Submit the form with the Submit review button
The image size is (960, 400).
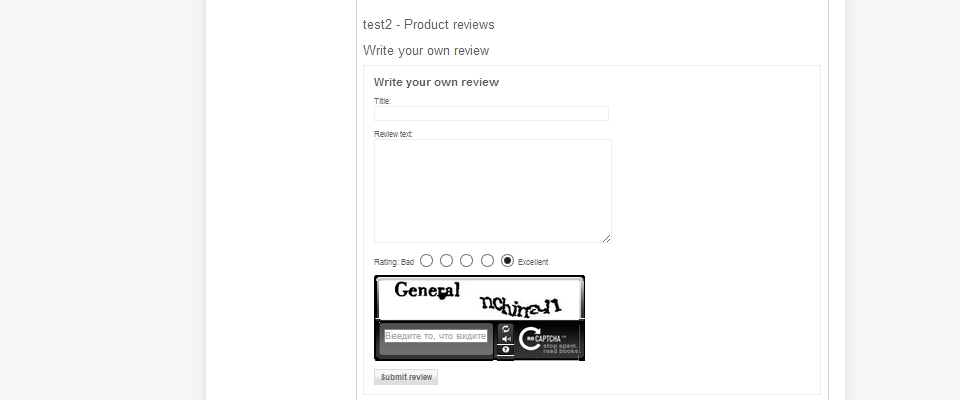click(x=406, y=377)
